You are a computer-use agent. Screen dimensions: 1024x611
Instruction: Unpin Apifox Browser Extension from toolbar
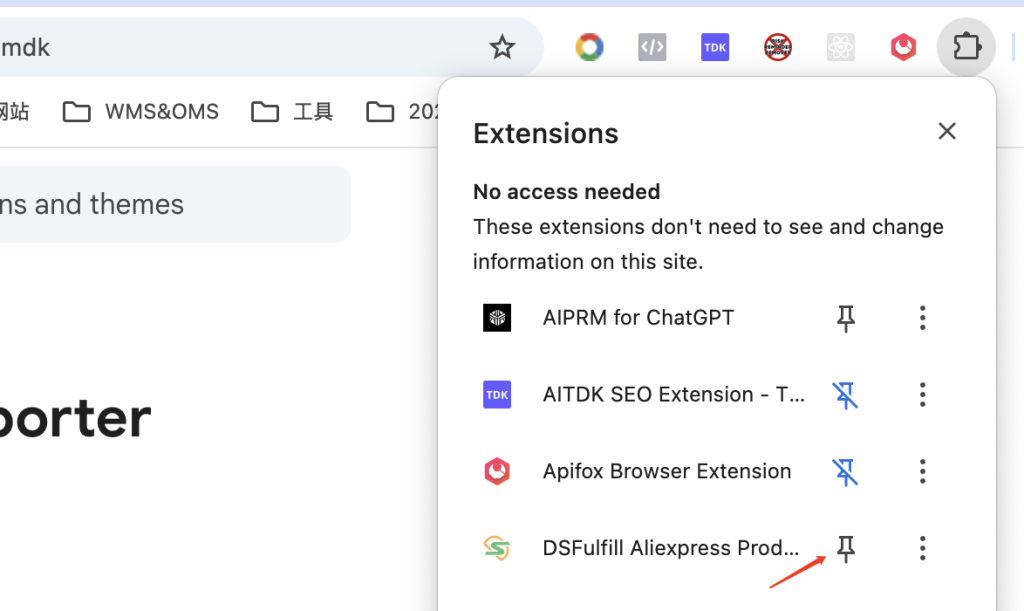[x=846, y=471]
